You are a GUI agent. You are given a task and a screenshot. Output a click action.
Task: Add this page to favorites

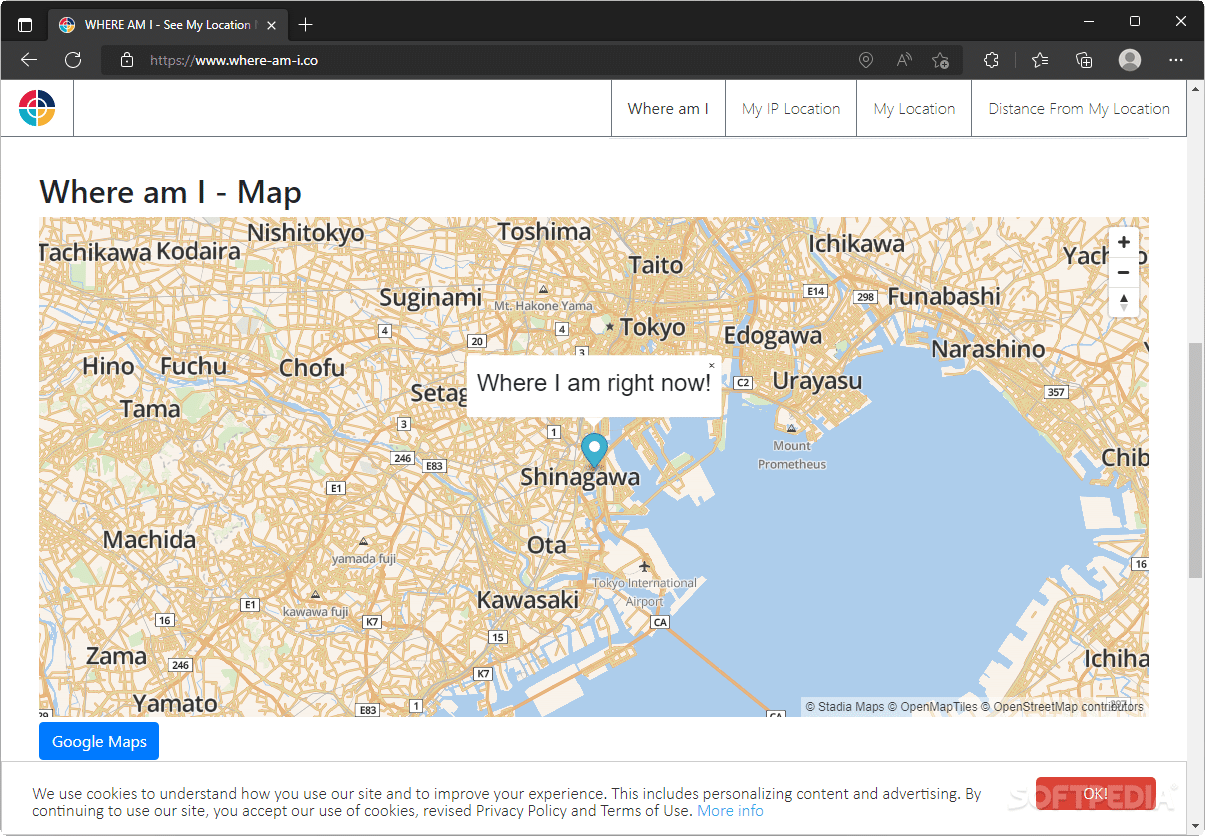point(941,60)
